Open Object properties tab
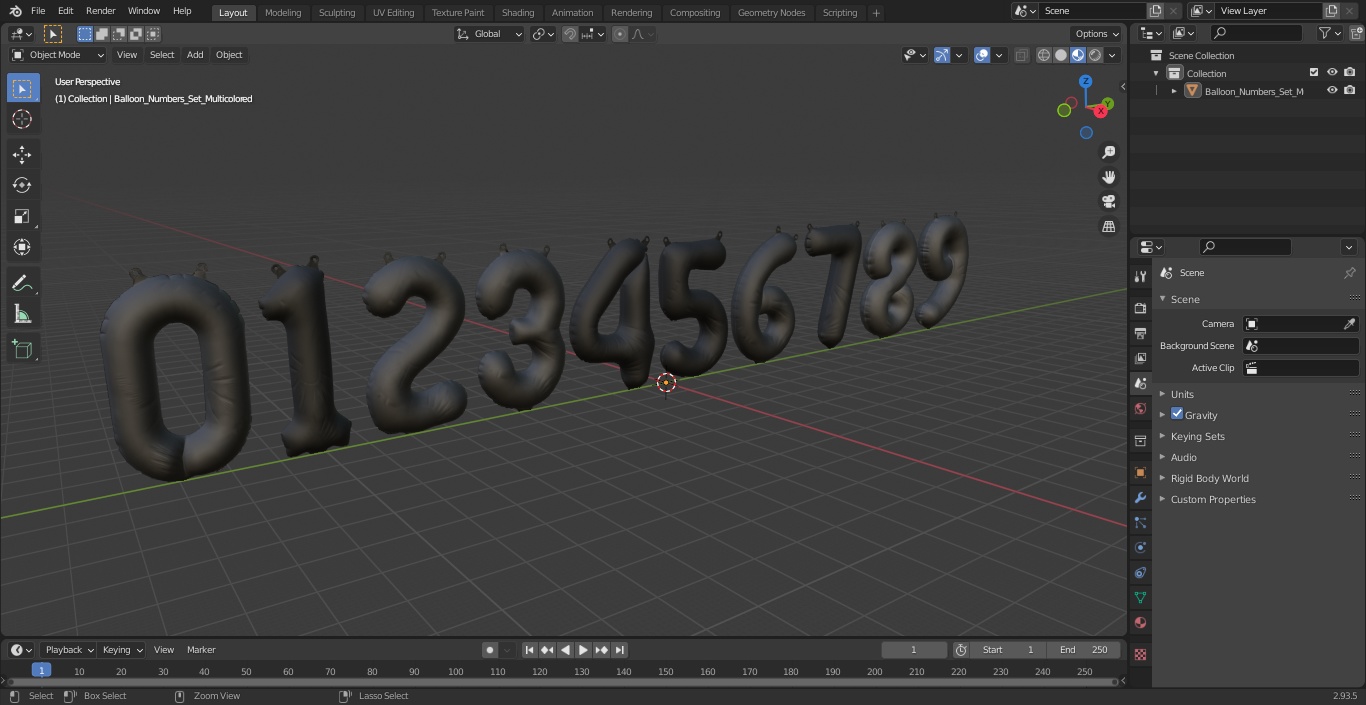This screenshot has height=705, width=1366. (1140, 472)
